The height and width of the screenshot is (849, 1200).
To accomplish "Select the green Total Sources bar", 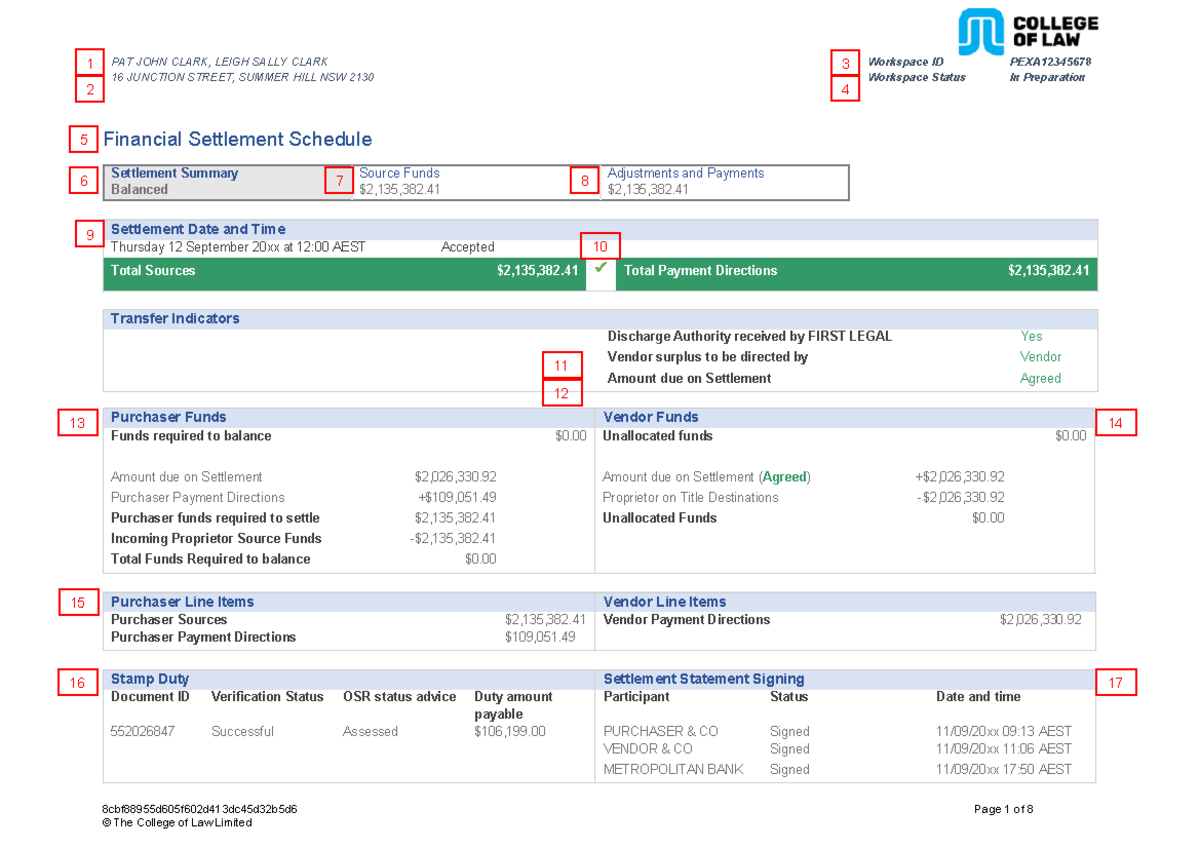I will point(345,270).
